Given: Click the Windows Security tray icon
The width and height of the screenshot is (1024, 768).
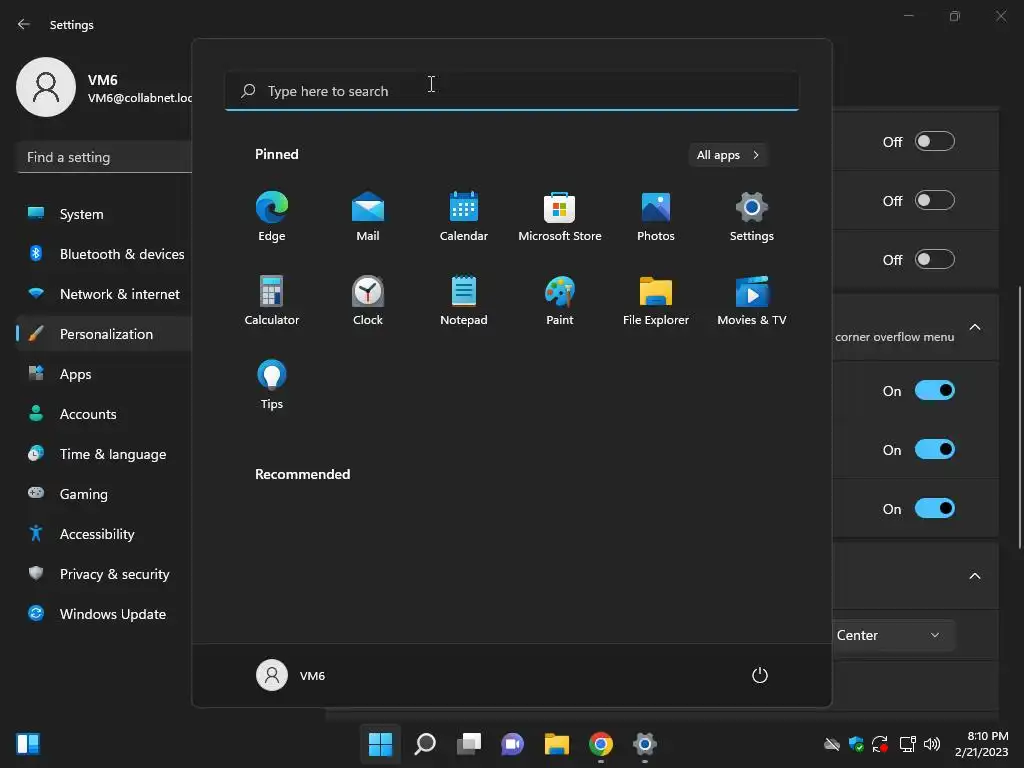Looking at the screenshot, I should coord(856,744).
